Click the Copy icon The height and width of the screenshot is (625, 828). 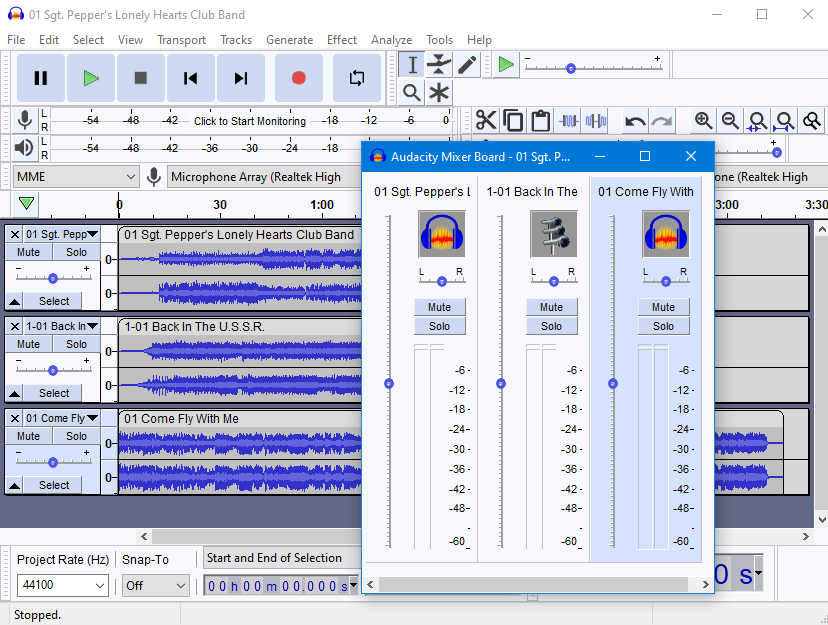tap(513, 121)
